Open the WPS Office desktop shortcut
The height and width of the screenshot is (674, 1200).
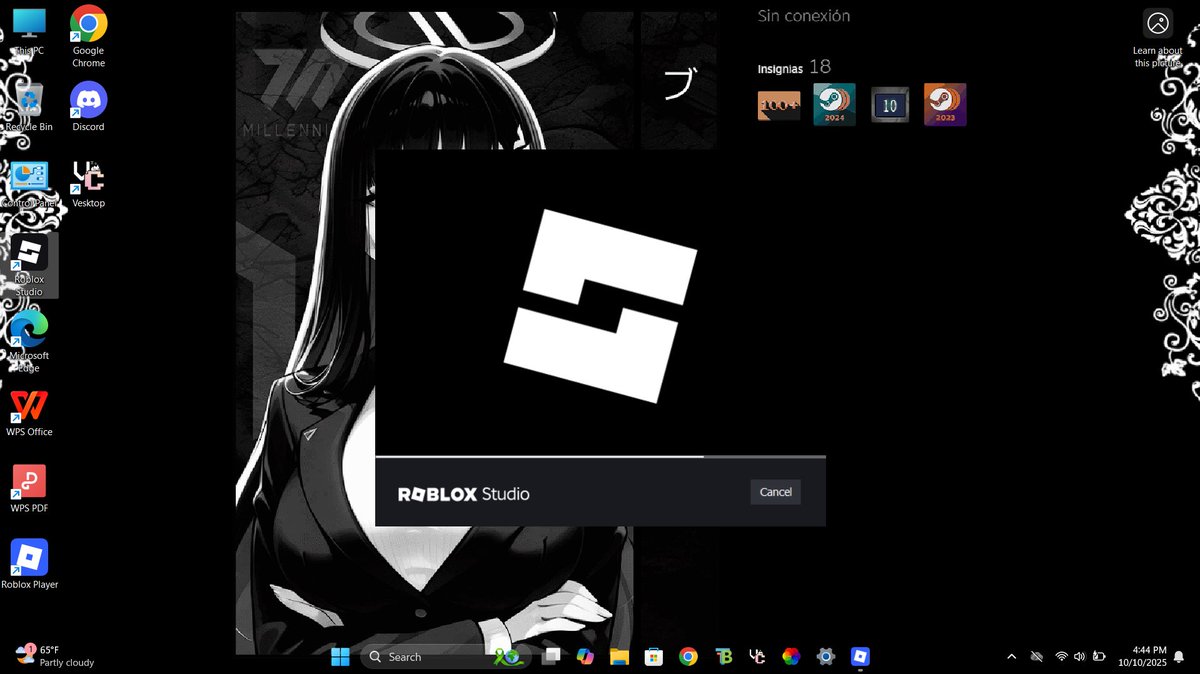(29, 412)
